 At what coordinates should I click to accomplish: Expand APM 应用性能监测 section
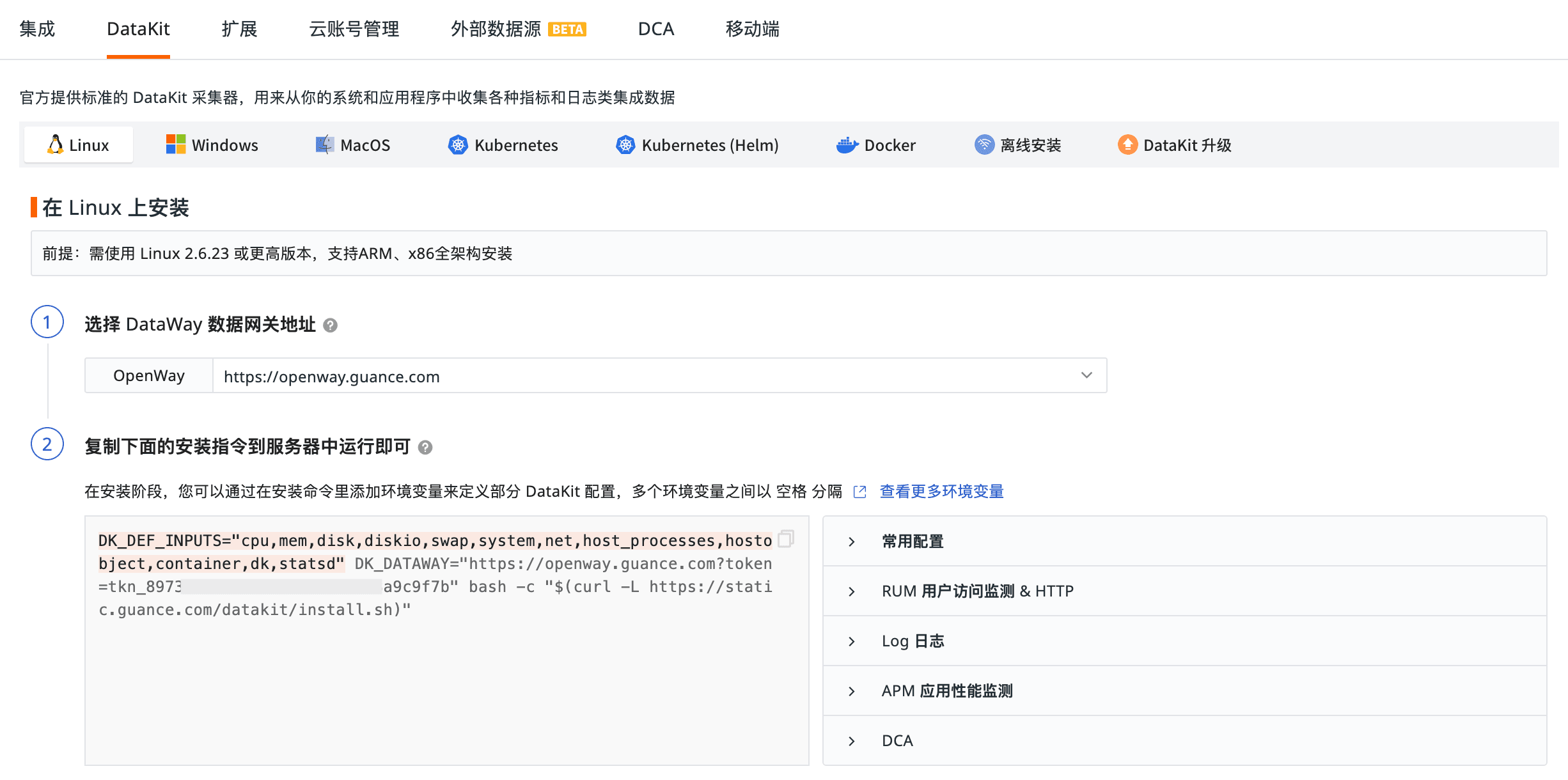[946, 691]
